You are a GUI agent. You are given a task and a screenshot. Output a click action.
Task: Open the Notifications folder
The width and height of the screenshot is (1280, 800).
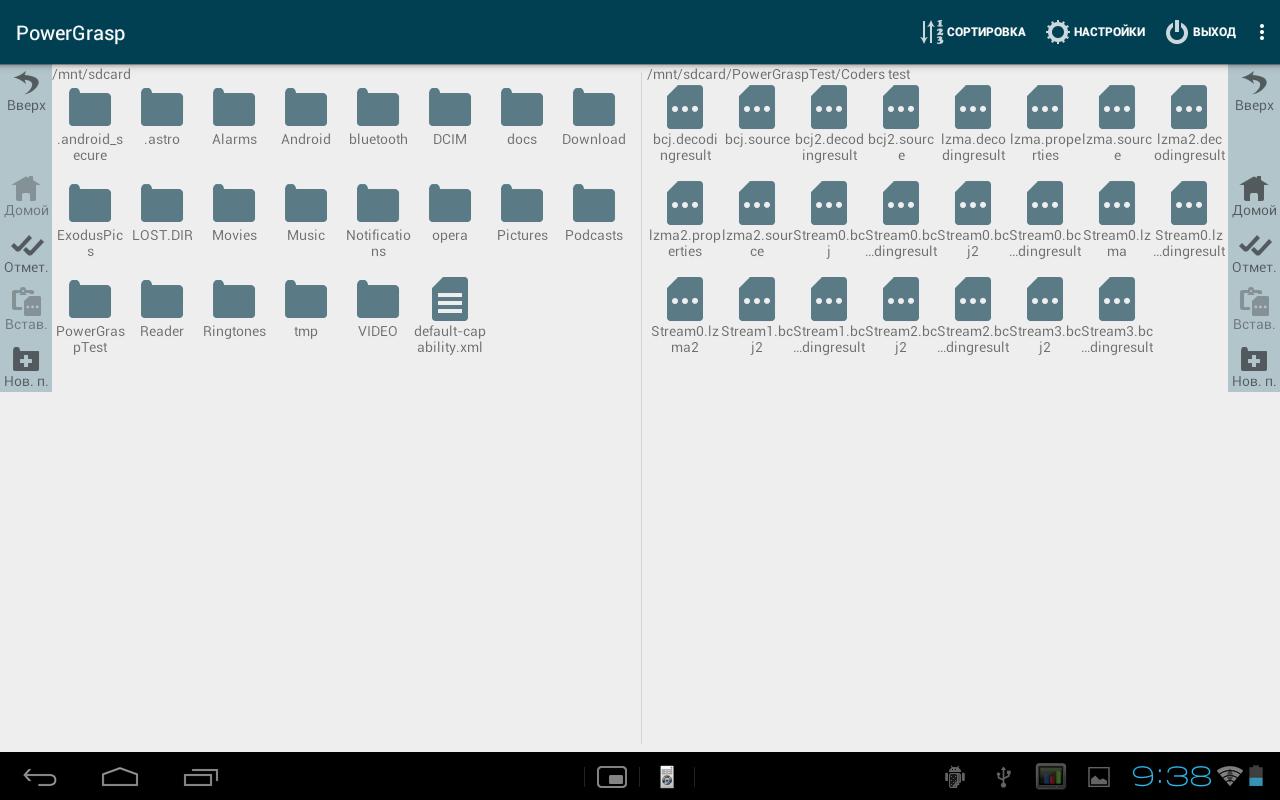[378, 220]
